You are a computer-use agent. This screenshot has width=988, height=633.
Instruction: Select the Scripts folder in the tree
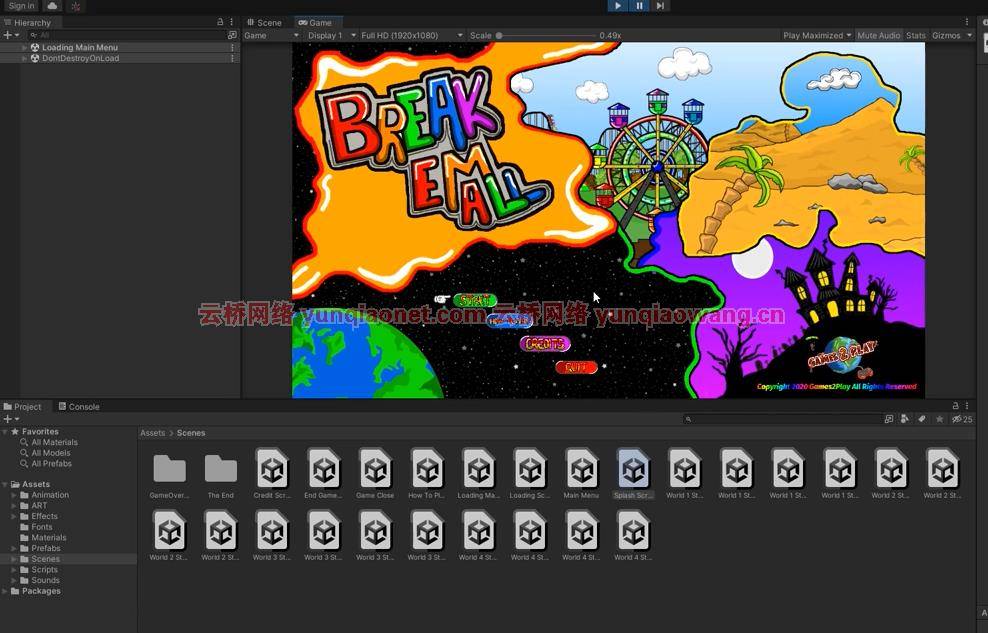44,569
